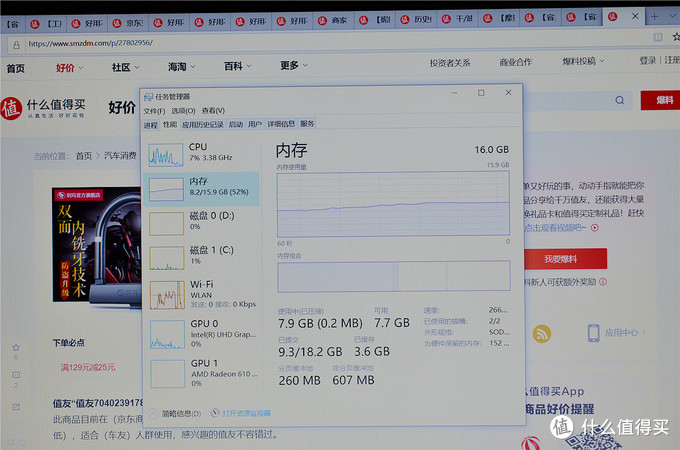
Task: Click the red 爆料 button beside search
Action: point(660,100)
